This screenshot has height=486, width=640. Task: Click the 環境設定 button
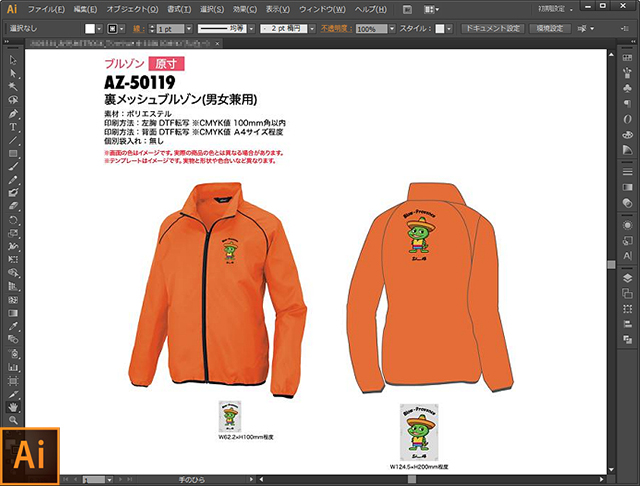pos(550,30)
